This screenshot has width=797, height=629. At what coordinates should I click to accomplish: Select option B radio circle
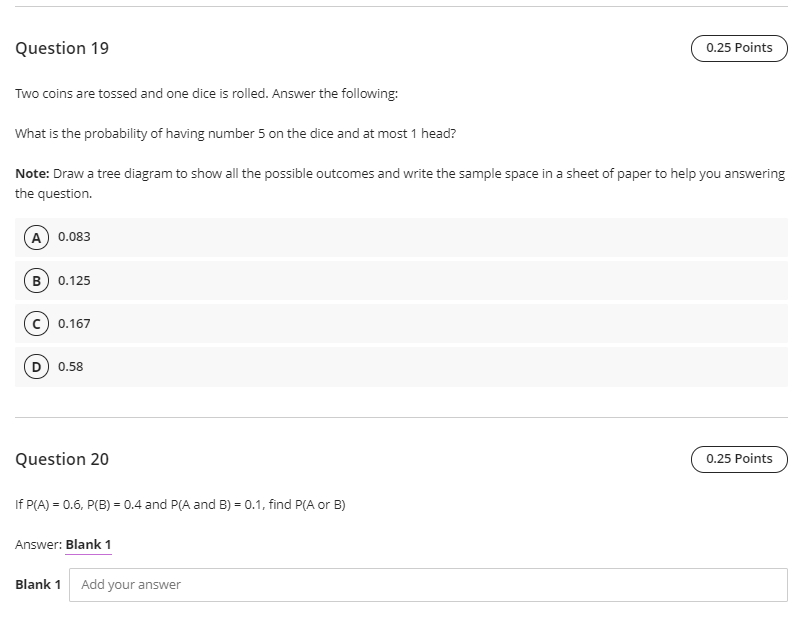click(36, 281)
